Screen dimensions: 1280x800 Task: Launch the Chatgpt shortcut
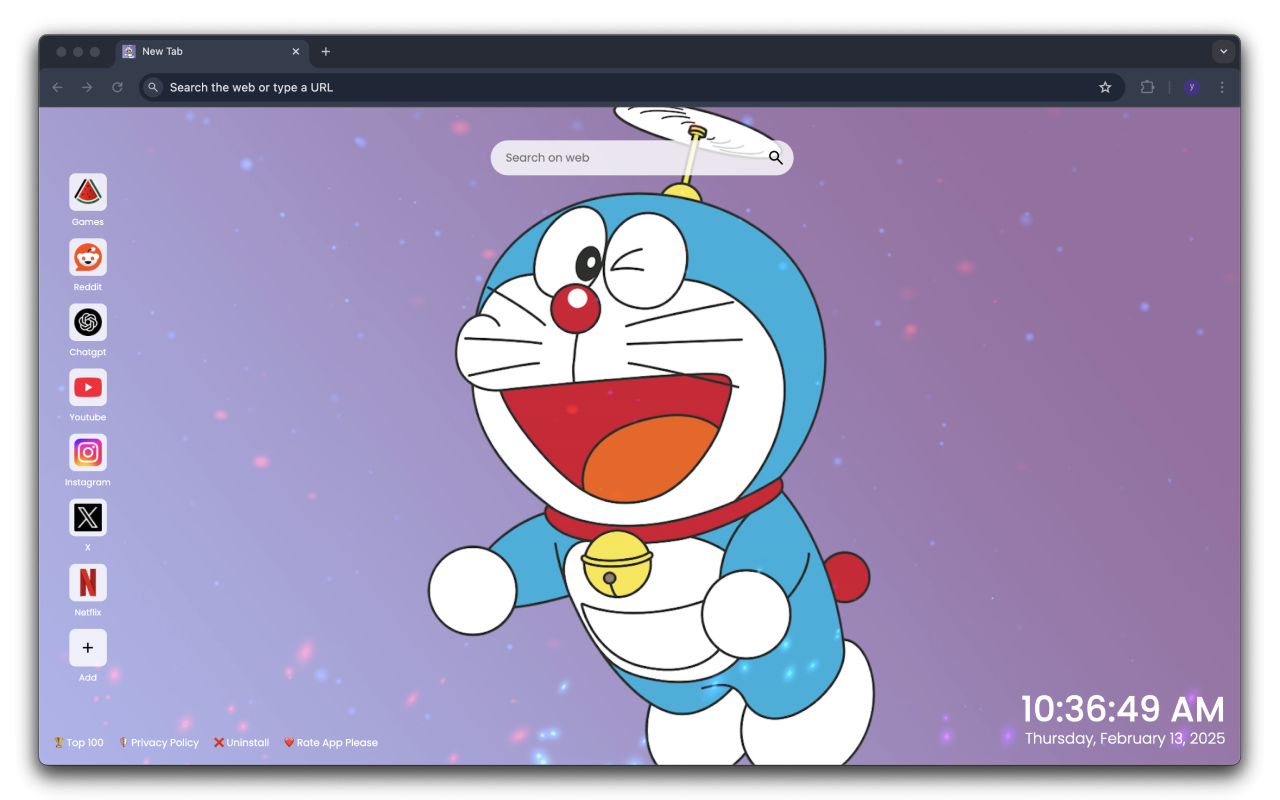pyautogui.click(x=87, y=322)
